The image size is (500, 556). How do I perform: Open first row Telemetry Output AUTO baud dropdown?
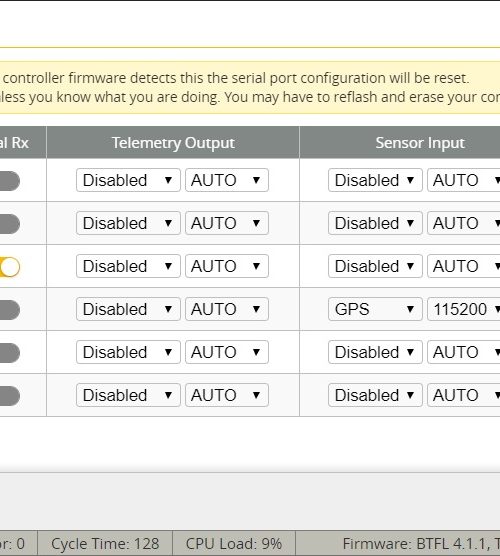click(227, 180)
